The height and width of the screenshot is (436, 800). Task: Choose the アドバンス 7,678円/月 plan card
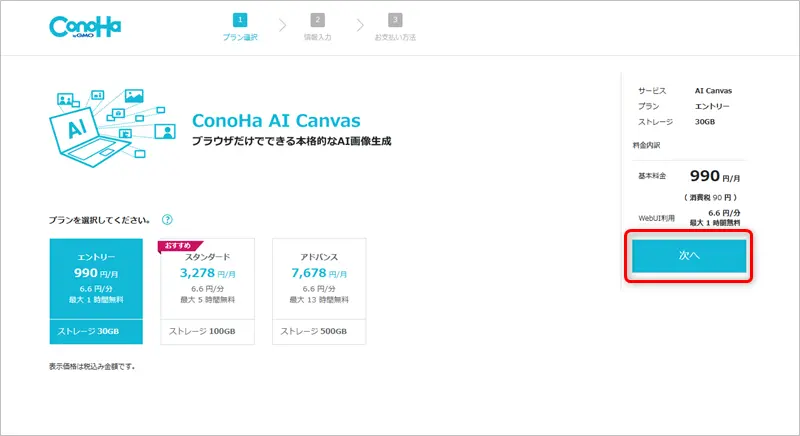point(319,291)
